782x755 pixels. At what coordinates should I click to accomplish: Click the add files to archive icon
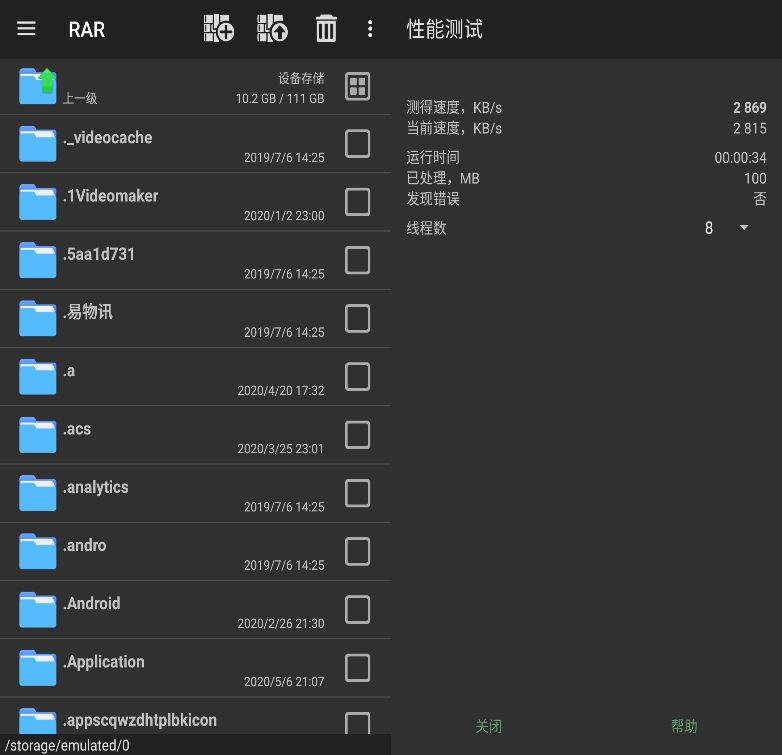click(219, 28)
